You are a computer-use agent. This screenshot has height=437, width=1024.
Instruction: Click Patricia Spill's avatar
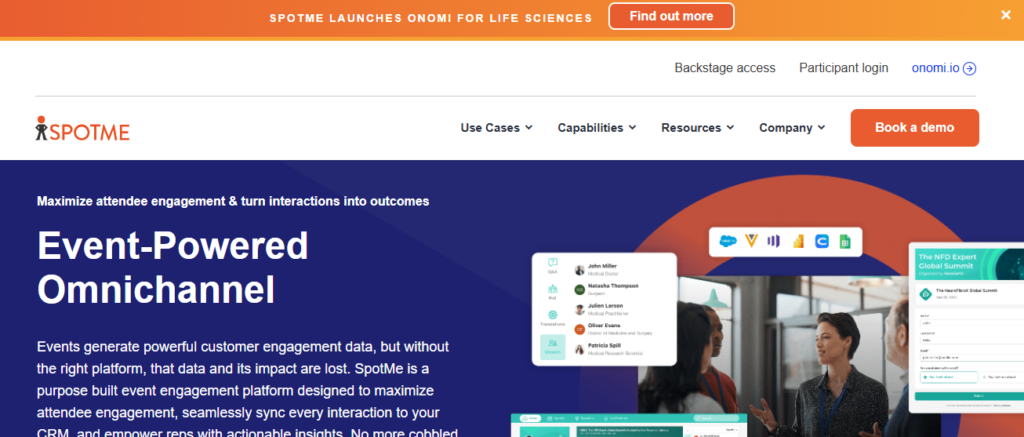579,349
